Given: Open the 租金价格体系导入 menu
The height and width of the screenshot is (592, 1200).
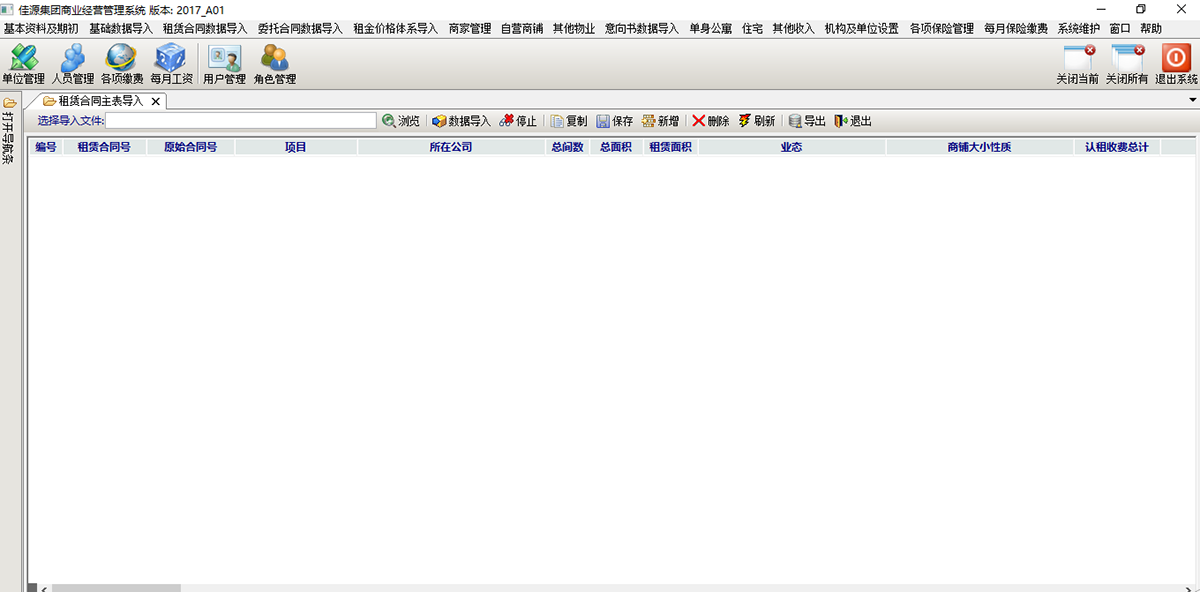Looking at the screenshot, I should 396,28.
